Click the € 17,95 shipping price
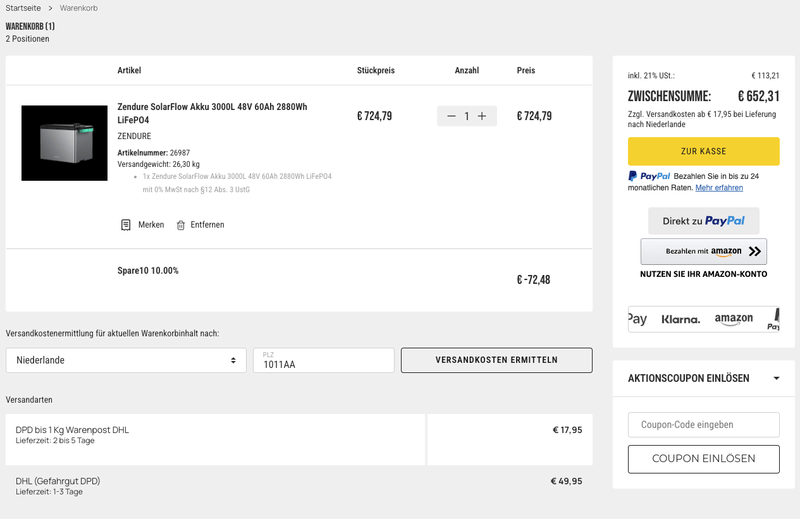The height and width of the screenshot is (519, 800). 567,430
